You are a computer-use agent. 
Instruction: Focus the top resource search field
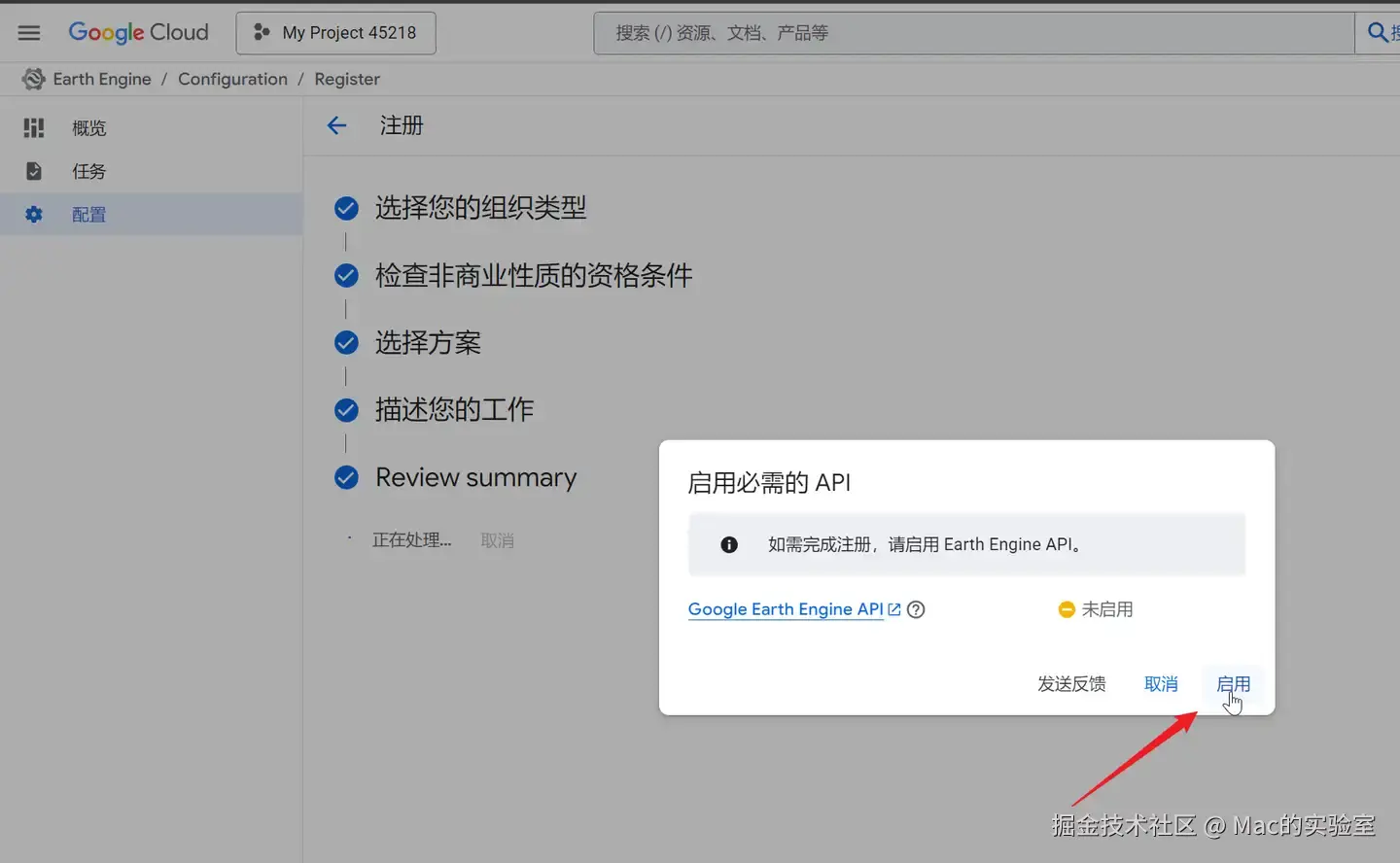tap(973, 33)
